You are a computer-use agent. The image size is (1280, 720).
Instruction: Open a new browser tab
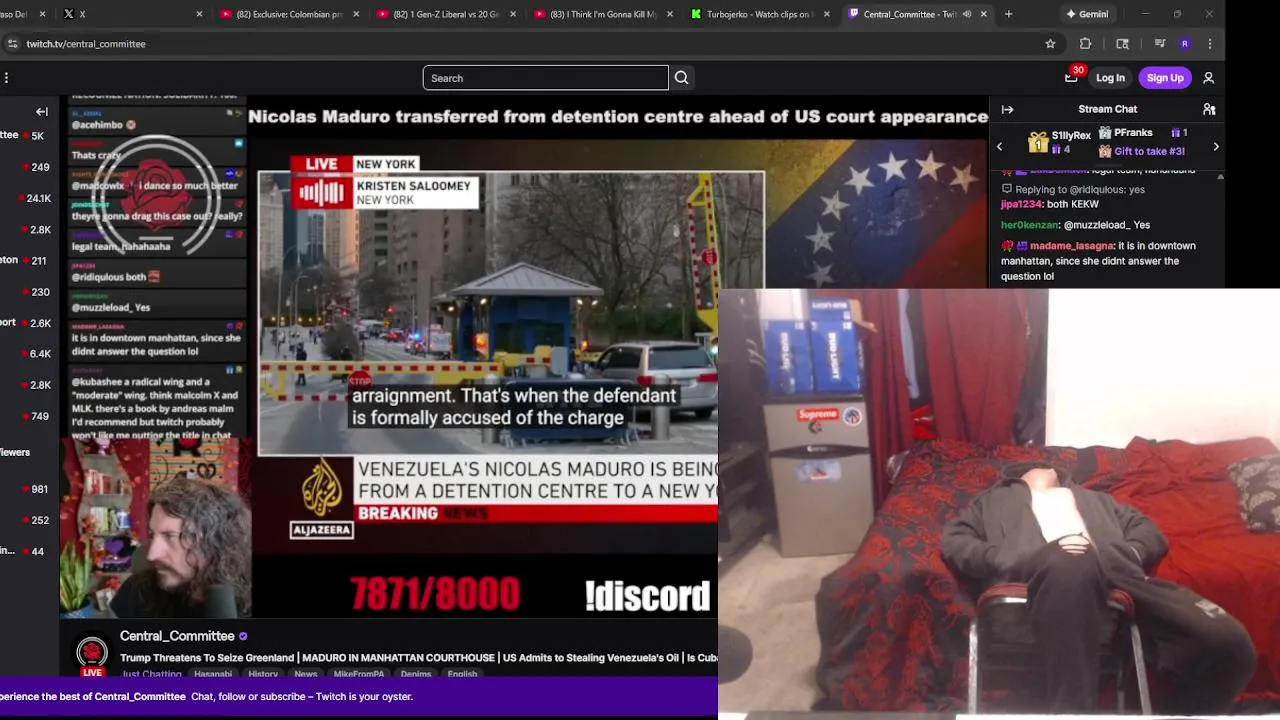[1008, 14]
